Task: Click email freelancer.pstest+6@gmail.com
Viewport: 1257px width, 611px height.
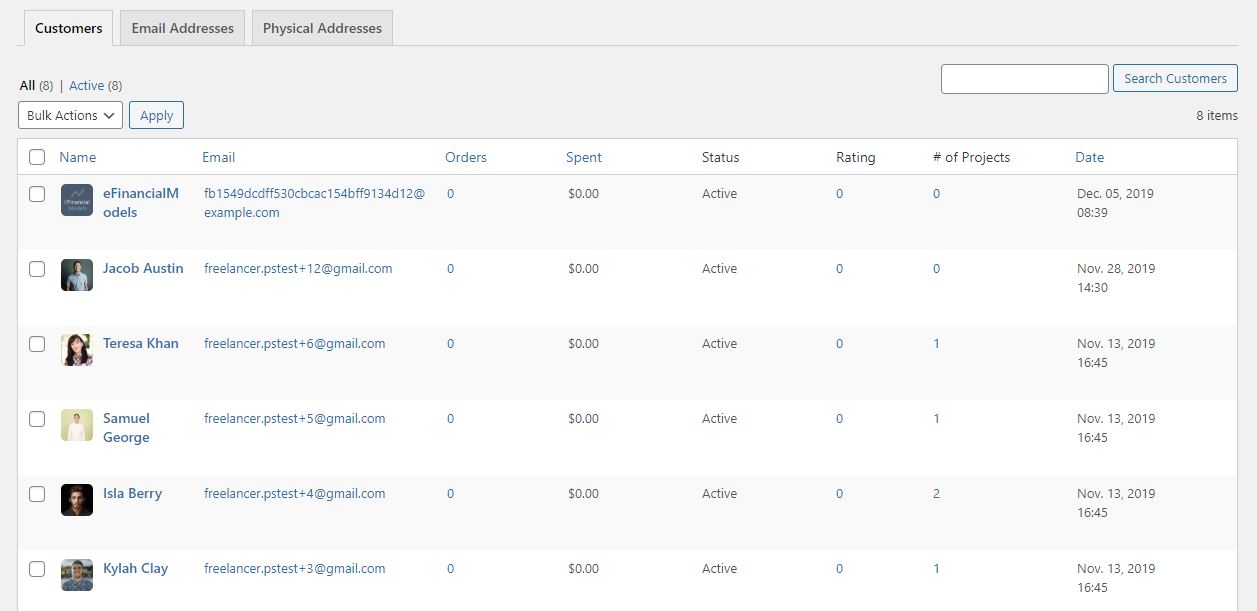Action: [295, 343]
